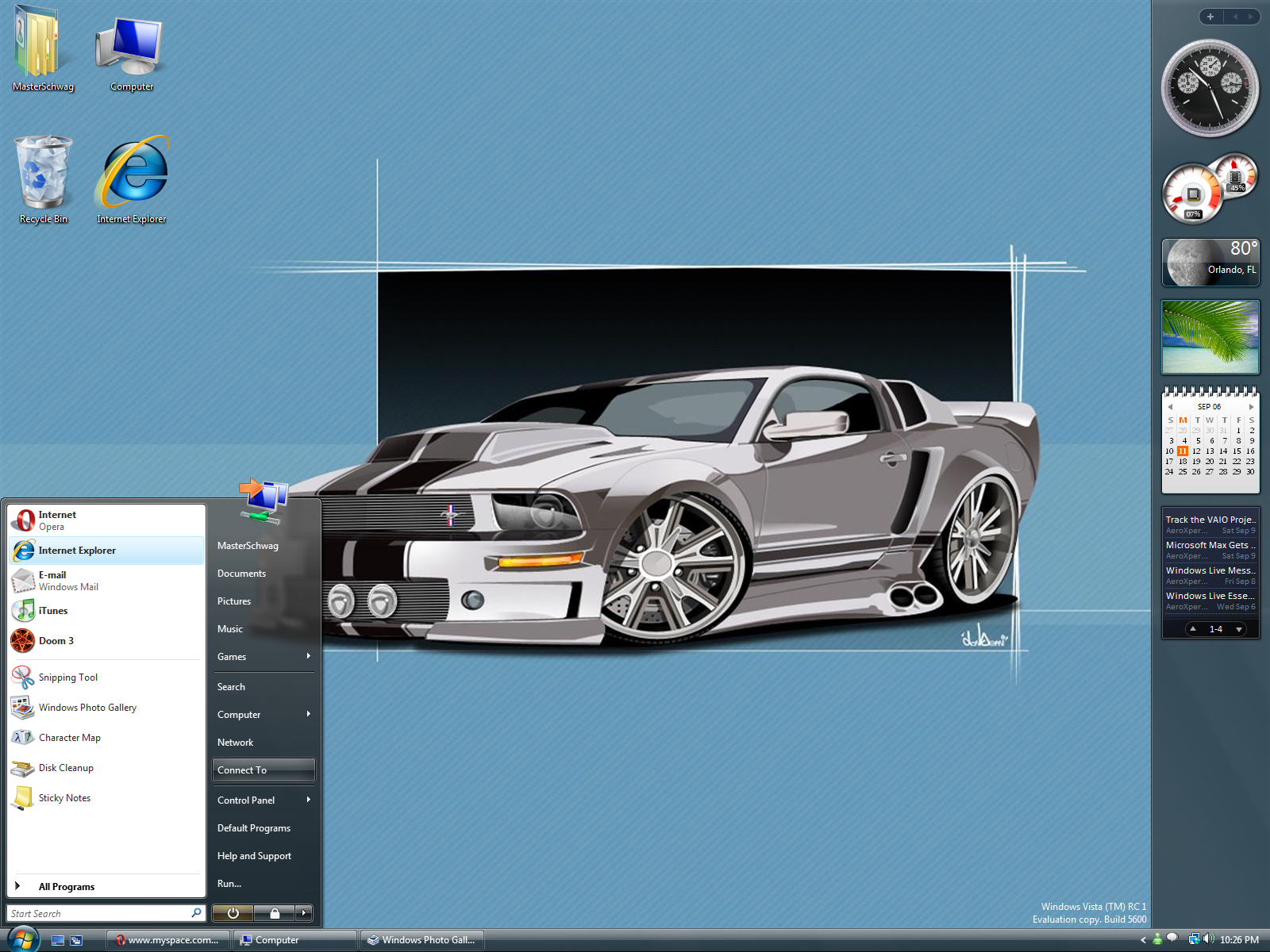Open the Snipping Tool
The image size is (1270, 952).
coord(106,678)
